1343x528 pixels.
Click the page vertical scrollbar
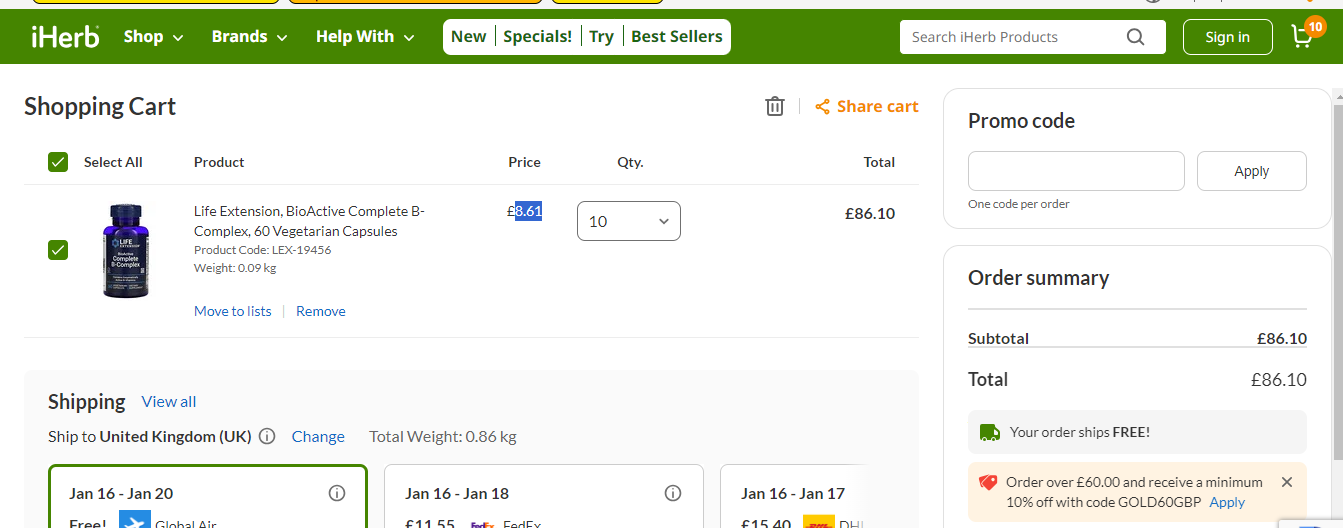pos(1338,300)
